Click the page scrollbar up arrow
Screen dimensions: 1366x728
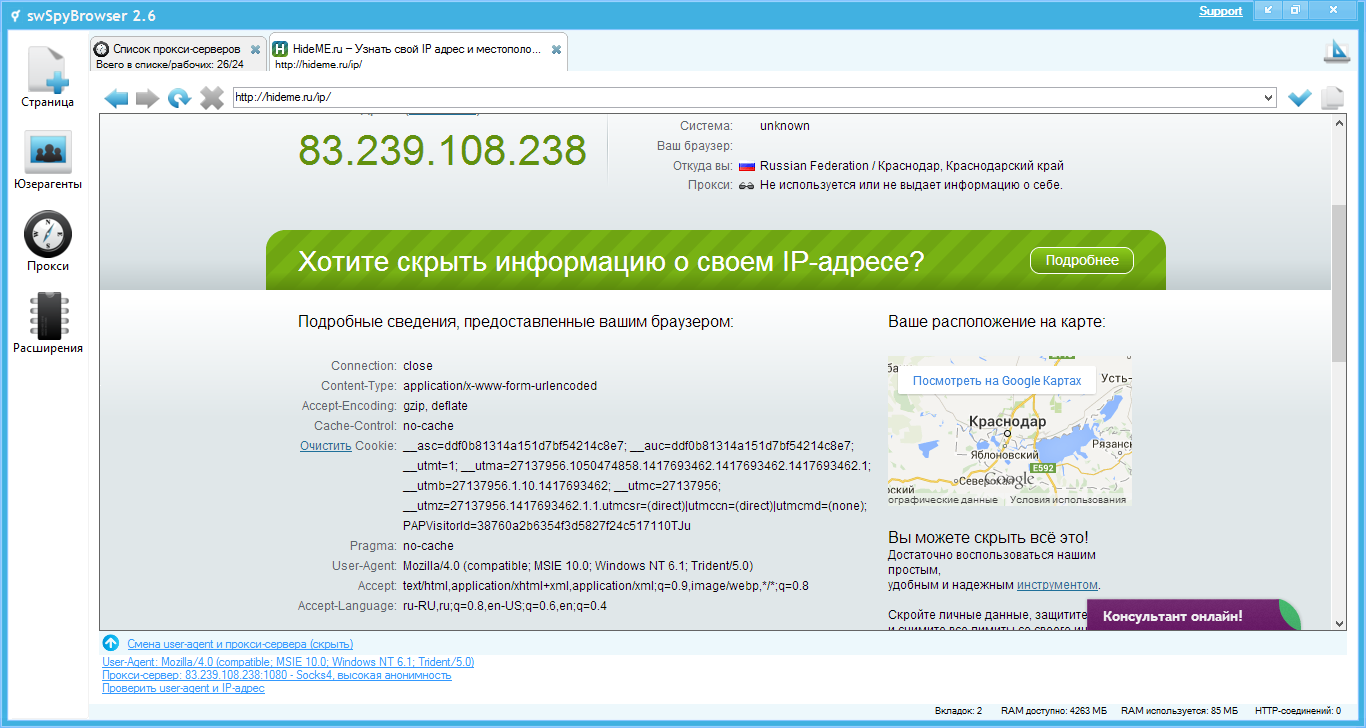[1340, 122]
